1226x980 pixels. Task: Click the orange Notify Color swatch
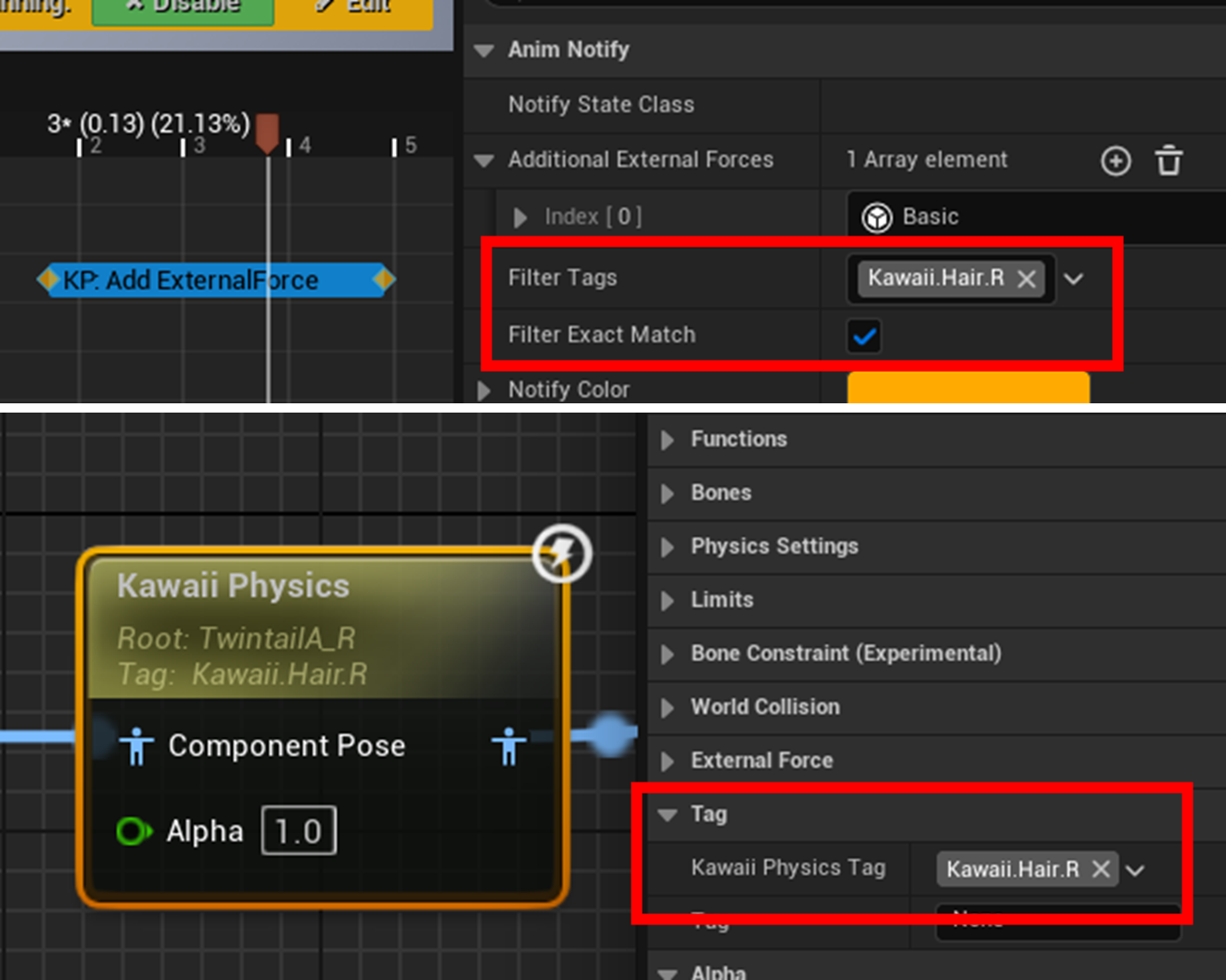968,388
